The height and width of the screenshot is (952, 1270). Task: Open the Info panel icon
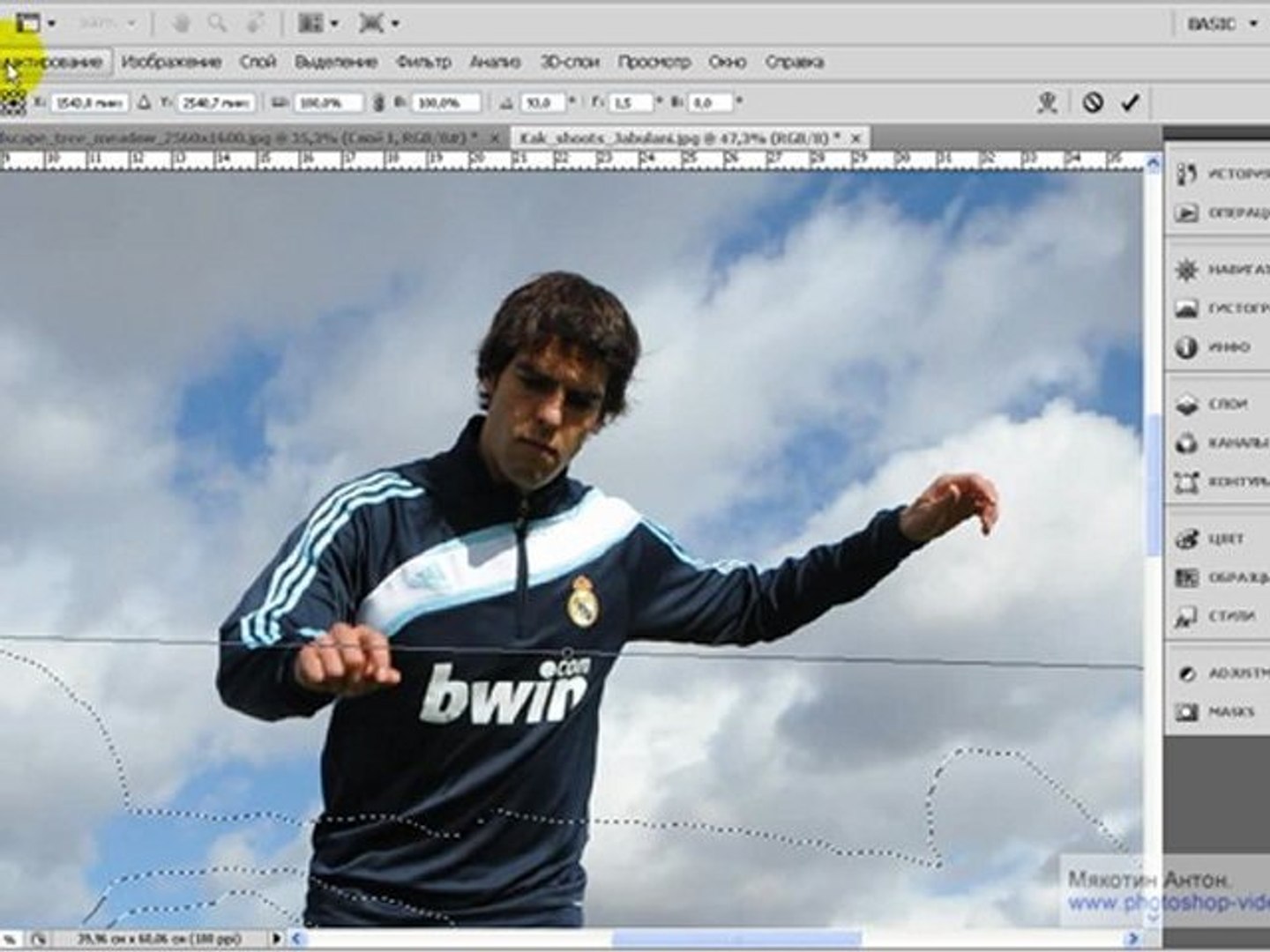pyautogui.click(x=1186, y=347)
